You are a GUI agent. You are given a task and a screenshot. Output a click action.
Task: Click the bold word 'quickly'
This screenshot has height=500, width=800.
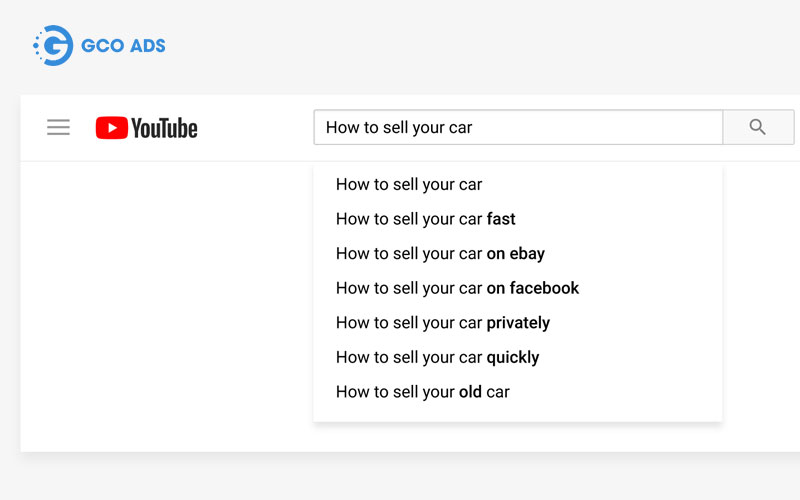[513, 357]
